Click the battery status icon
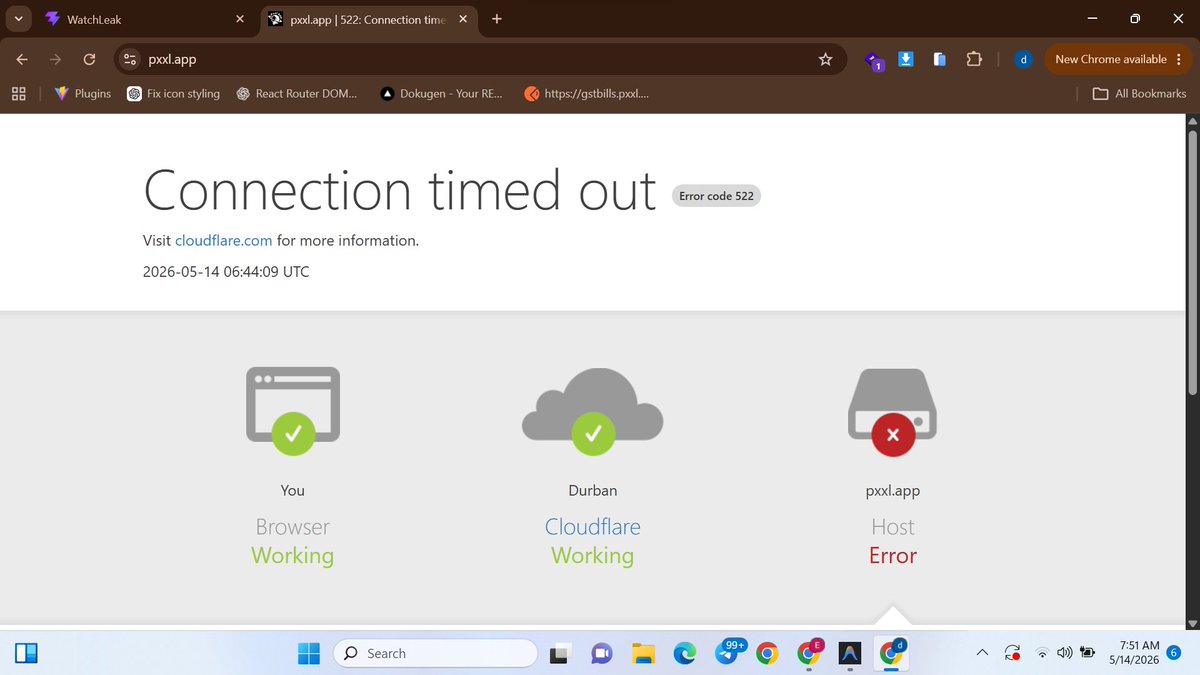This screenshot has width=1200, height=675. click(1087, 653)
